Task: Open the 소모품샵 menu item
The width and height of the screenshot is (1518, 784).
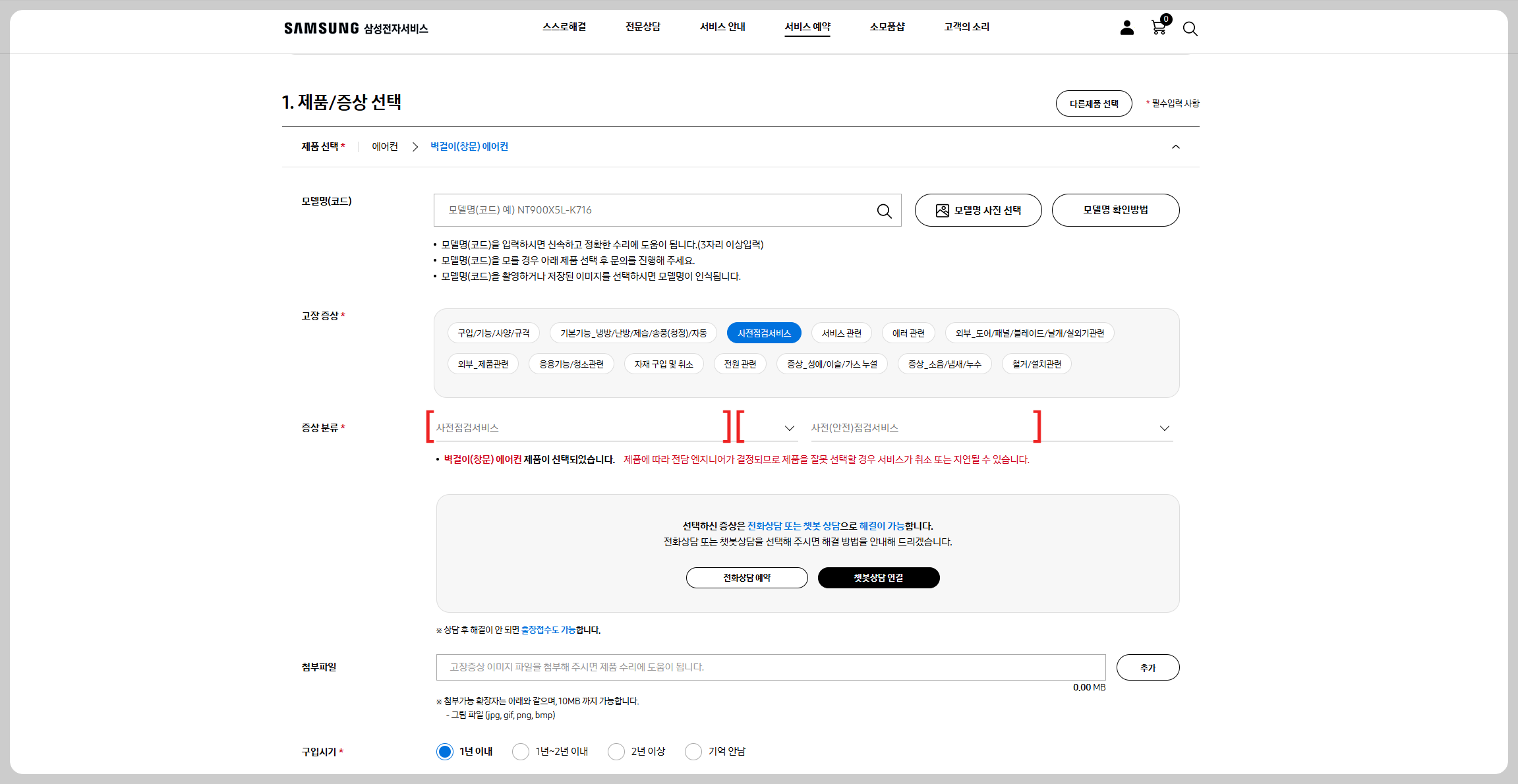Action: point(887,27)
